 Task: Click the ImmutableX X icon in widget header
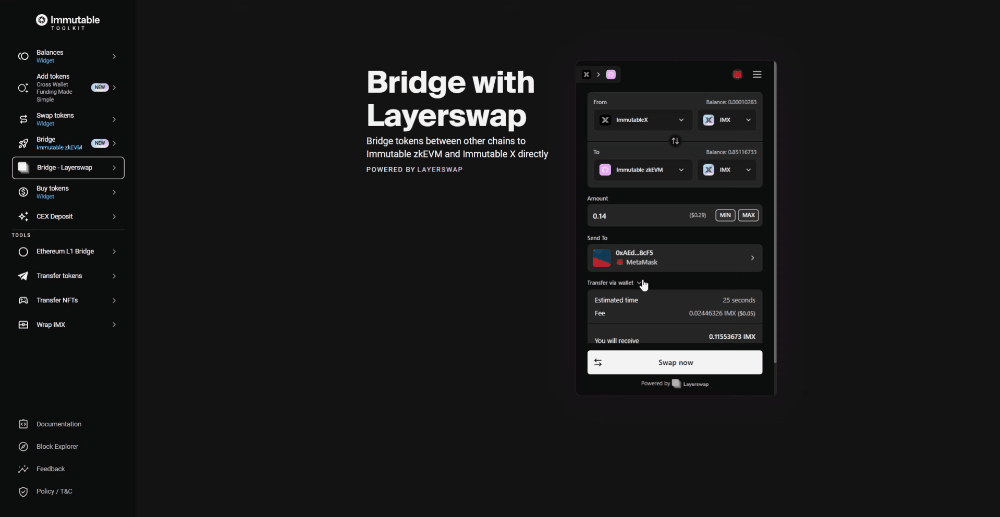586,75
